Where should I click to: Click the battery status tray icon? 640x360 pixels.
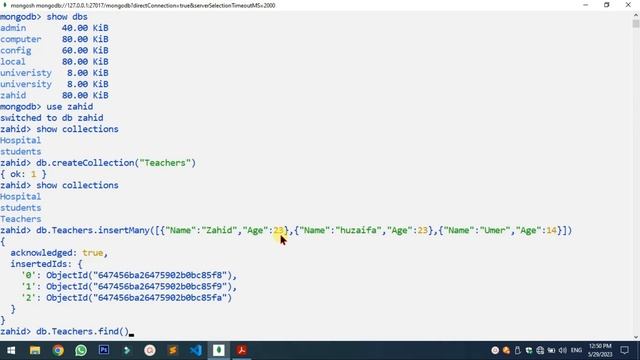551,350
